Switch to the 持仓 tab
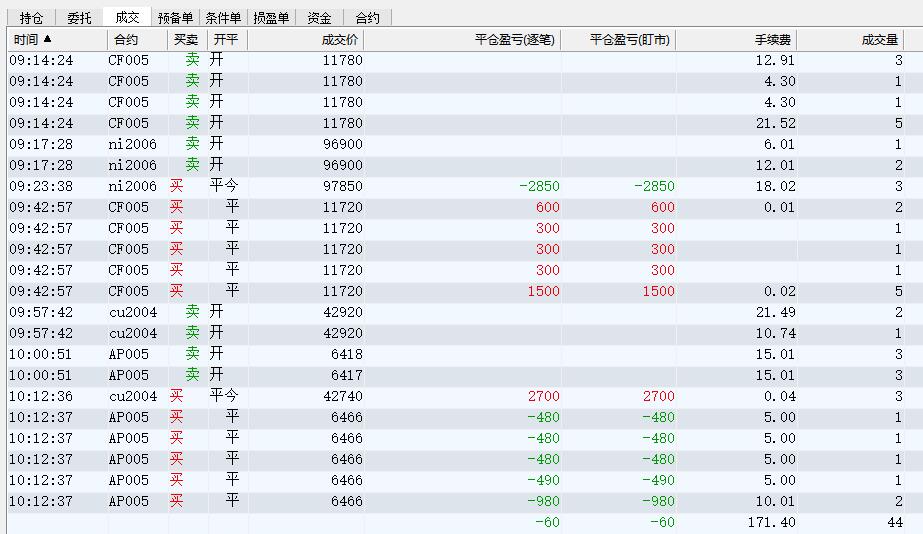The image size is (923, 534). point(31,18)
